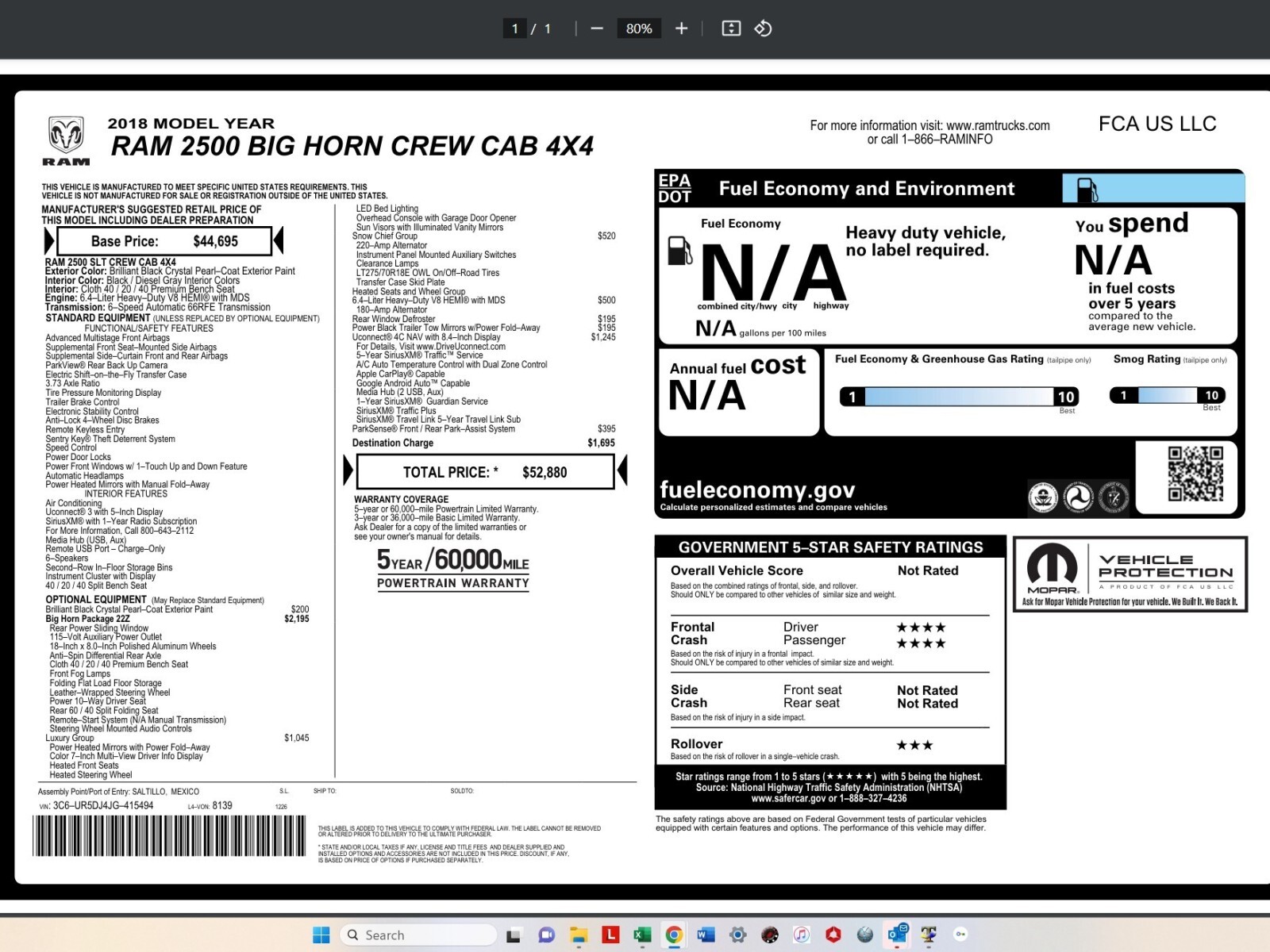Open Task View from the taskbar
This screenshot has height=952, width=1270.
(x=514, y=935)
